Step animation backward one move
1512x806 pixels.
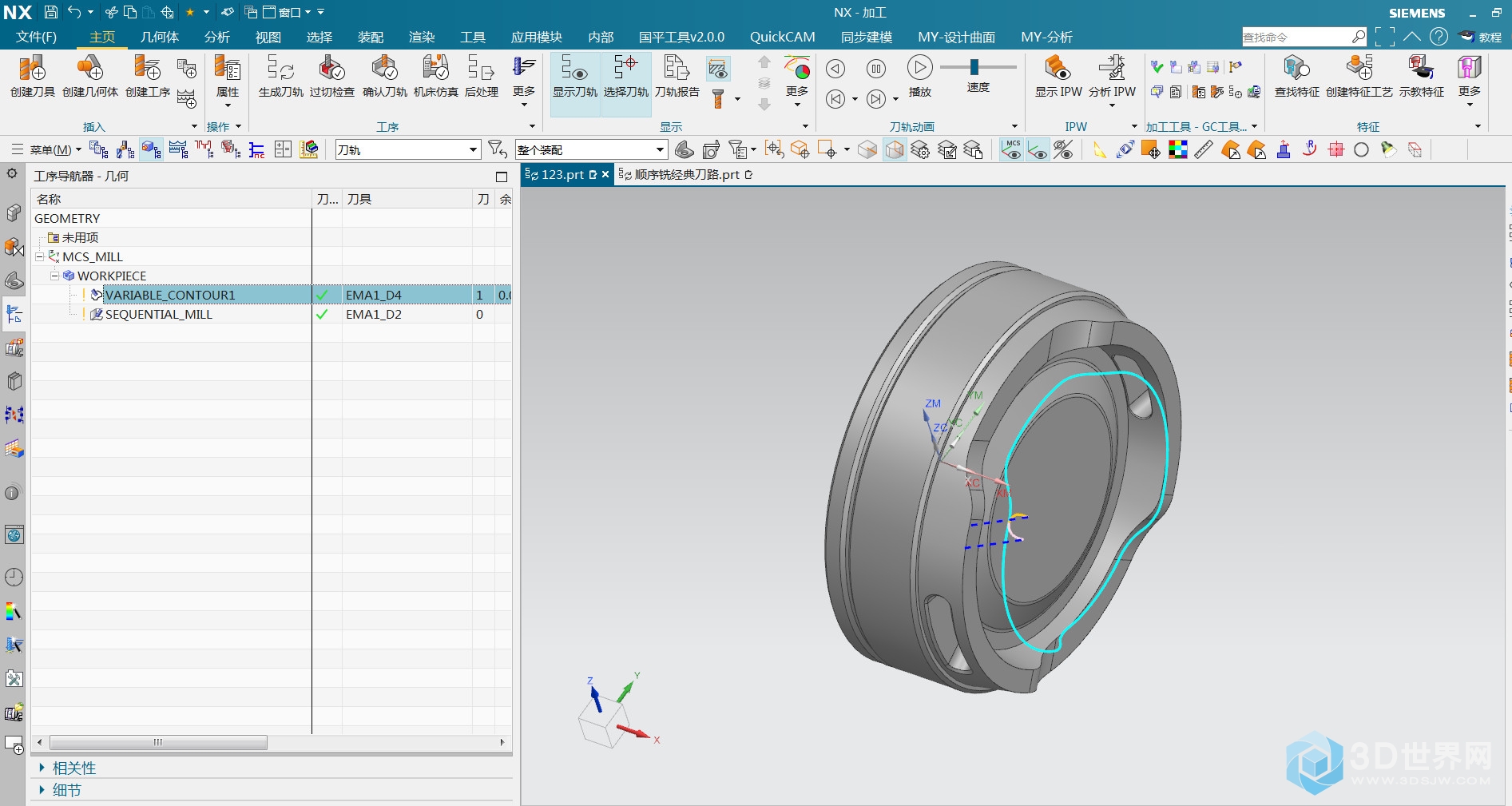click(x=835, y=69)
